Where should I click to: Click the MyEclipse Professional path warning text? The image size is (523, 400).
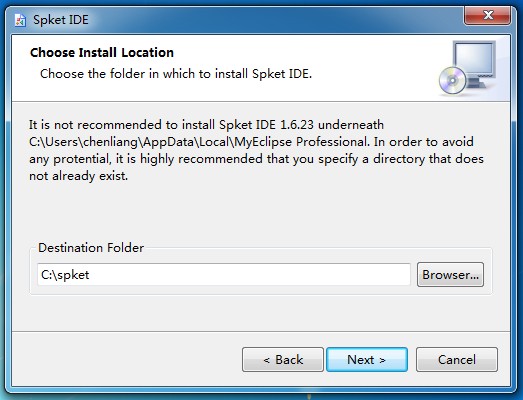point(256,150)
